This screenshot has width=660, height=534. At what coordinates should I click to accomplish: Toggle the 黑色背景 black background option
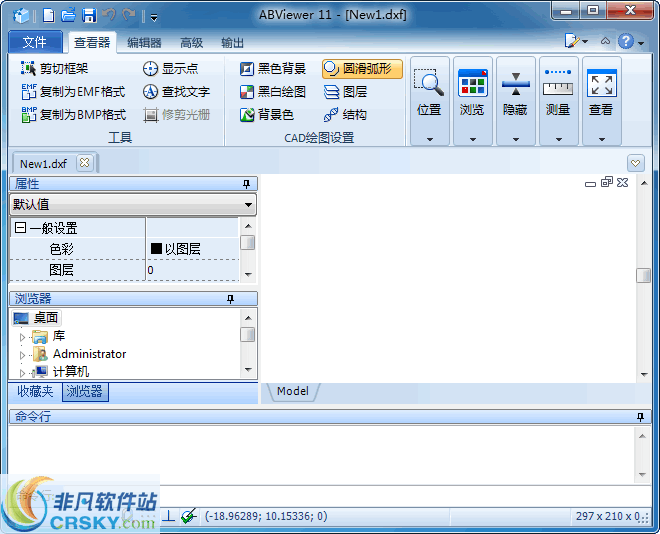[x=273, y=69]
